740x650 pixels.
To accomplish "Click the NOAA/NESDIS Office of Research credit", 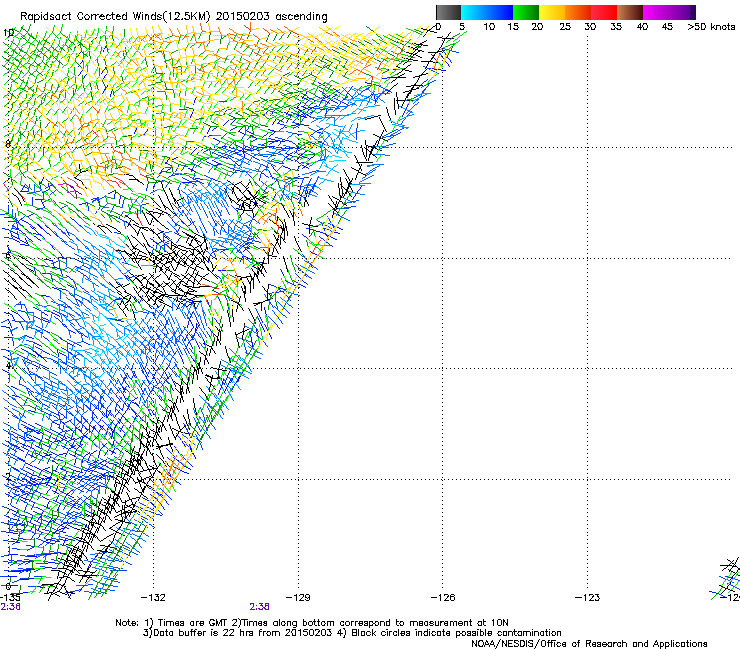I will pos(589,644).
